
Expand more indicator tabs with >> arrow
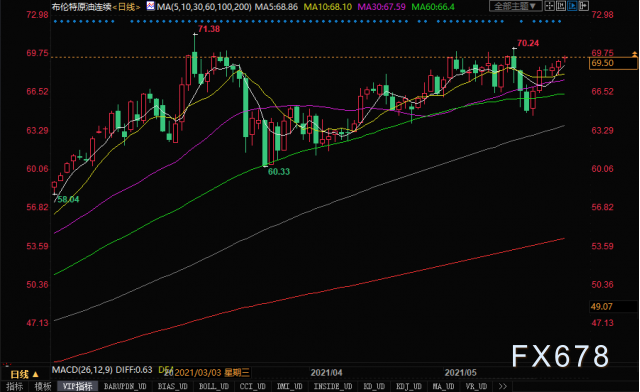(x=503, y=386)
